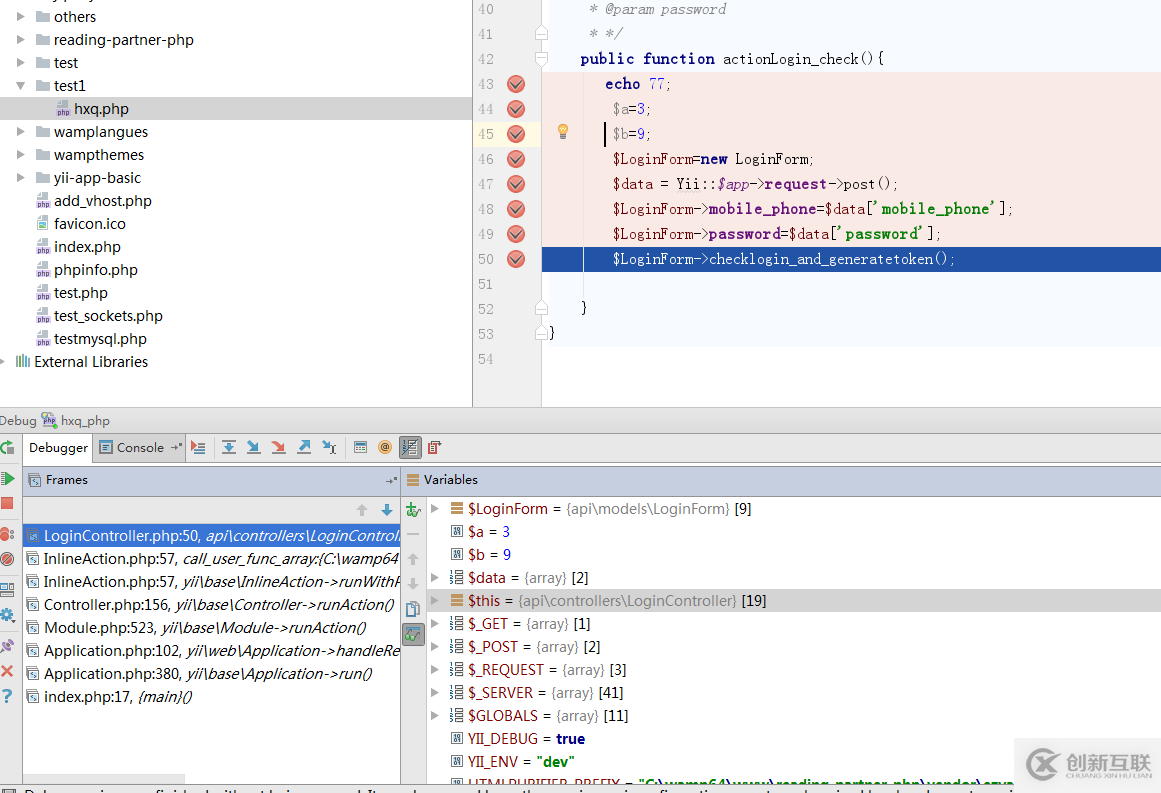
Task: Select InlineAction.php:57 call_user_func_array frame
Action: pyautogui.click(x=212, y=558)
